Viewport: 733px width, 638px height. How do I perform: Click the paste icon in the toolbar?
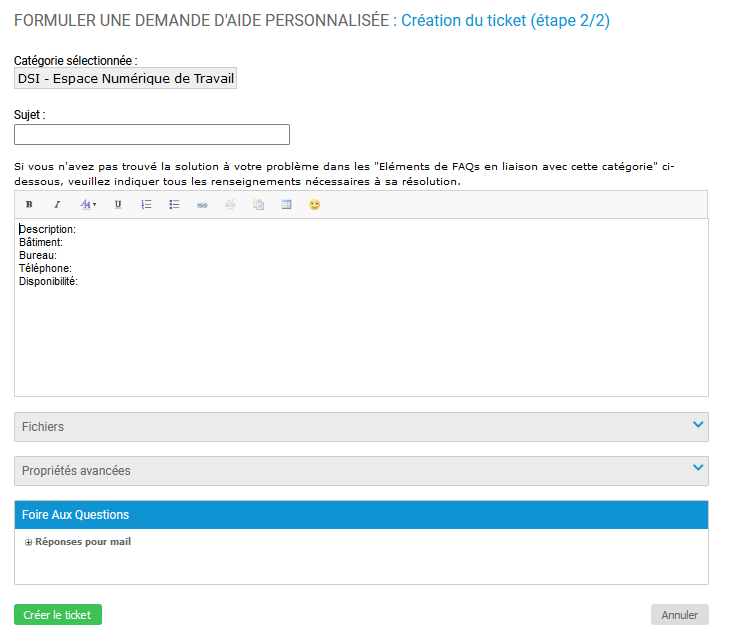pos(258,205)
